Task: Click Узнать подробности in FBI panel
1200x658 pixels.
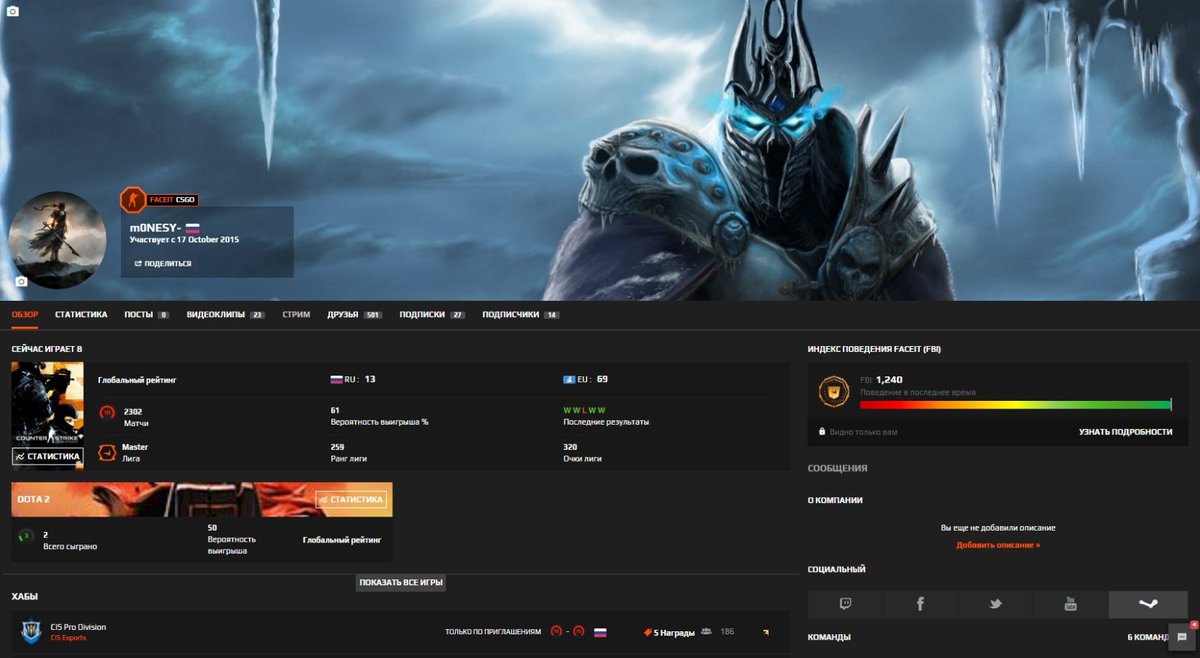Action: 1125,432
